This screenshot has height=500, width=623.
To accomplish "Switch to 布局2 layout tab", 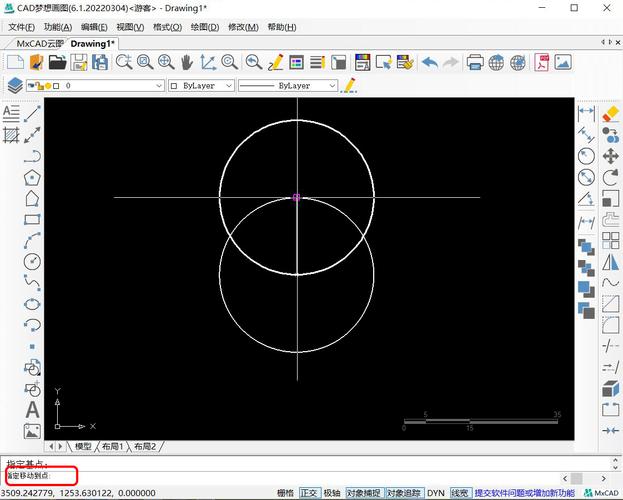I will coord(145,446).
